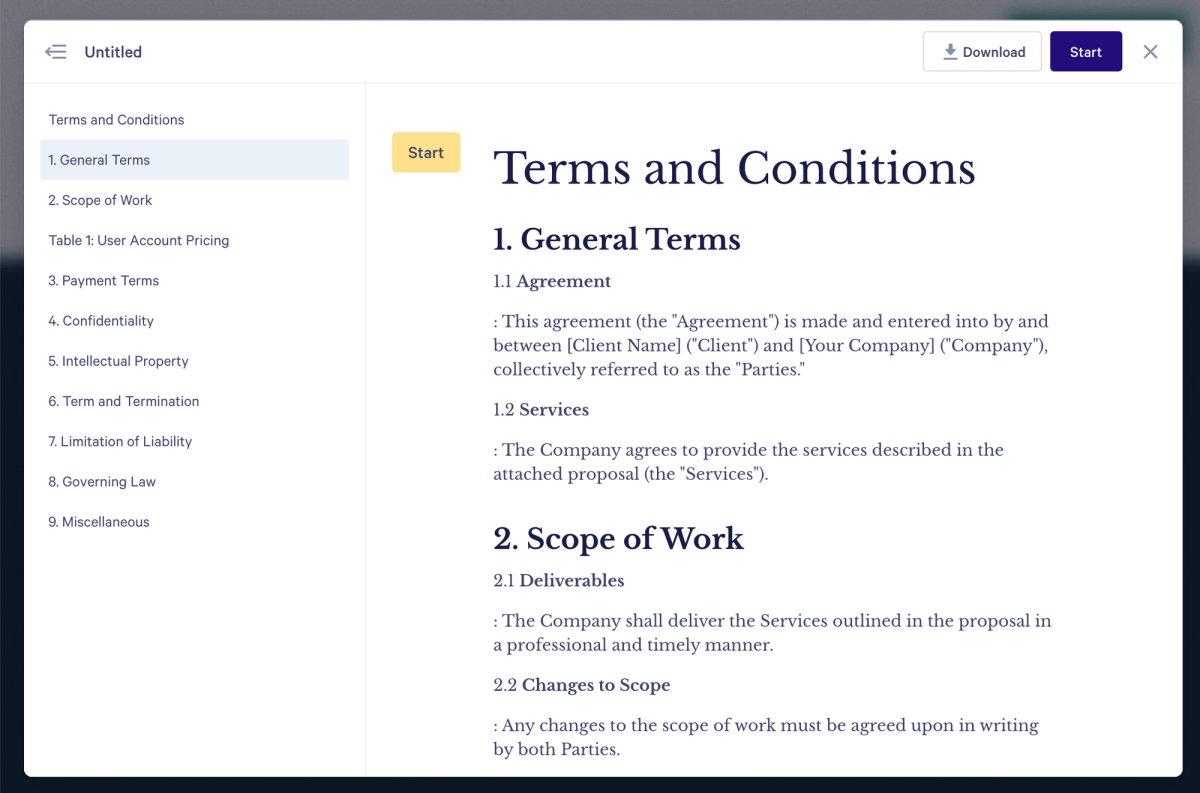Viewport: 1200px width, 793px height.
Task: Open the General Terms section
Action: (x=99, y=159)
